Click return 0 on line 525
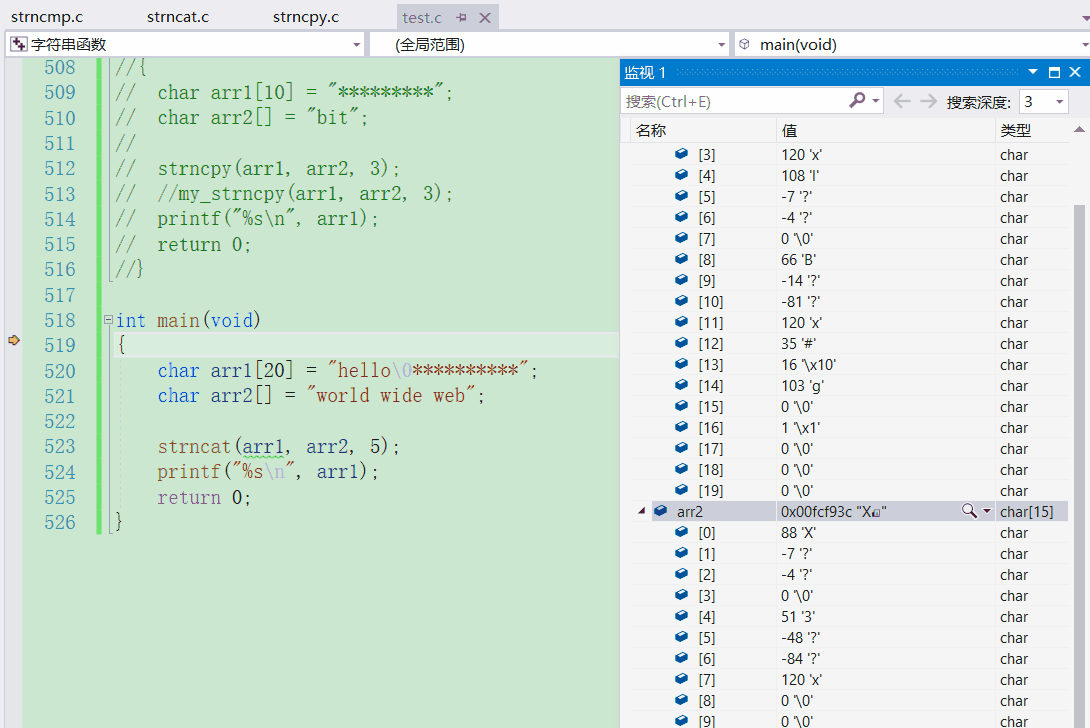 pos(203,497)
